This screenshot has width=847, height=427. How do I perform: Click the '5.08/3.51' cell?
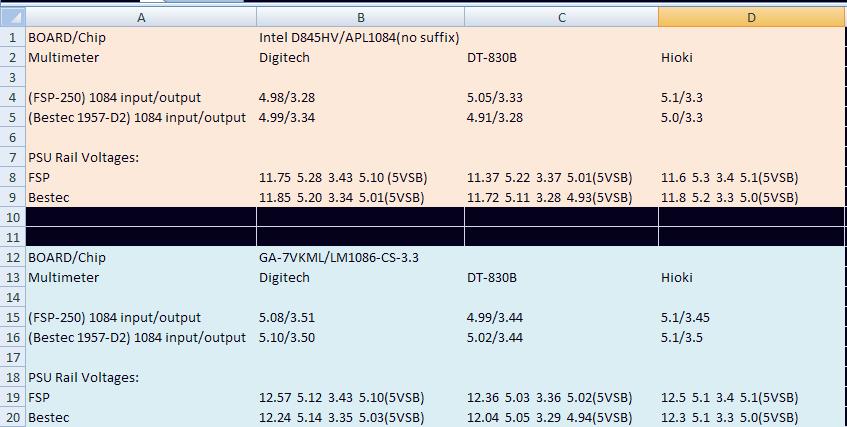[x=360, y=317]
